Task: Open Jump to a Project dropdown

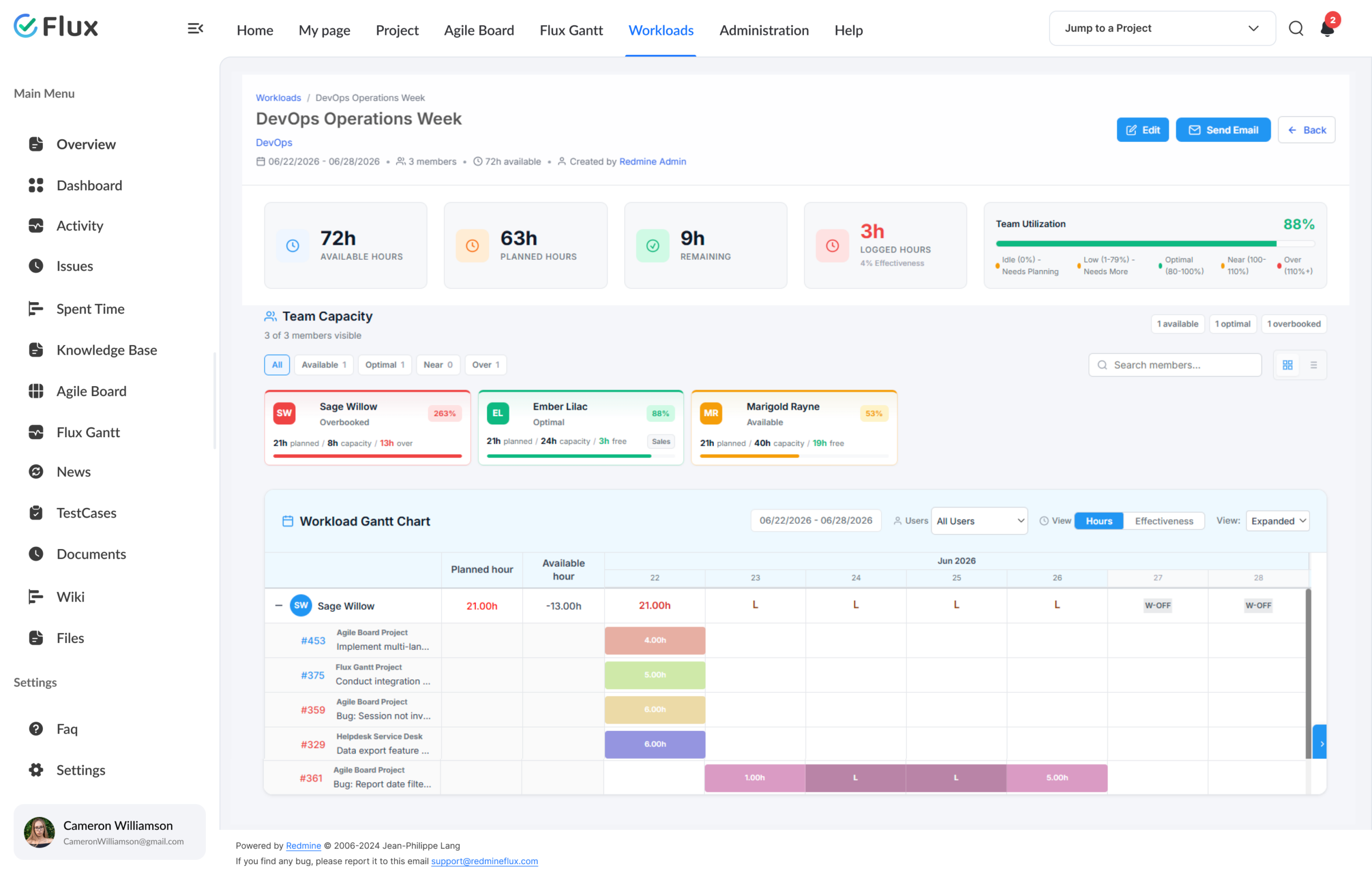Action: click(x=1161, y=28)
